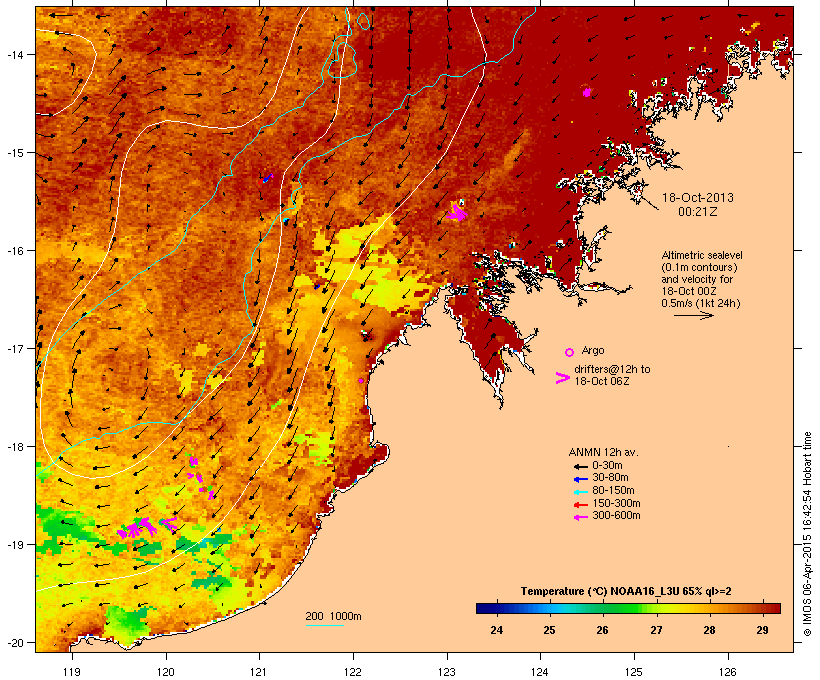Click the date text 18-Oct-2013

[698, 198]
